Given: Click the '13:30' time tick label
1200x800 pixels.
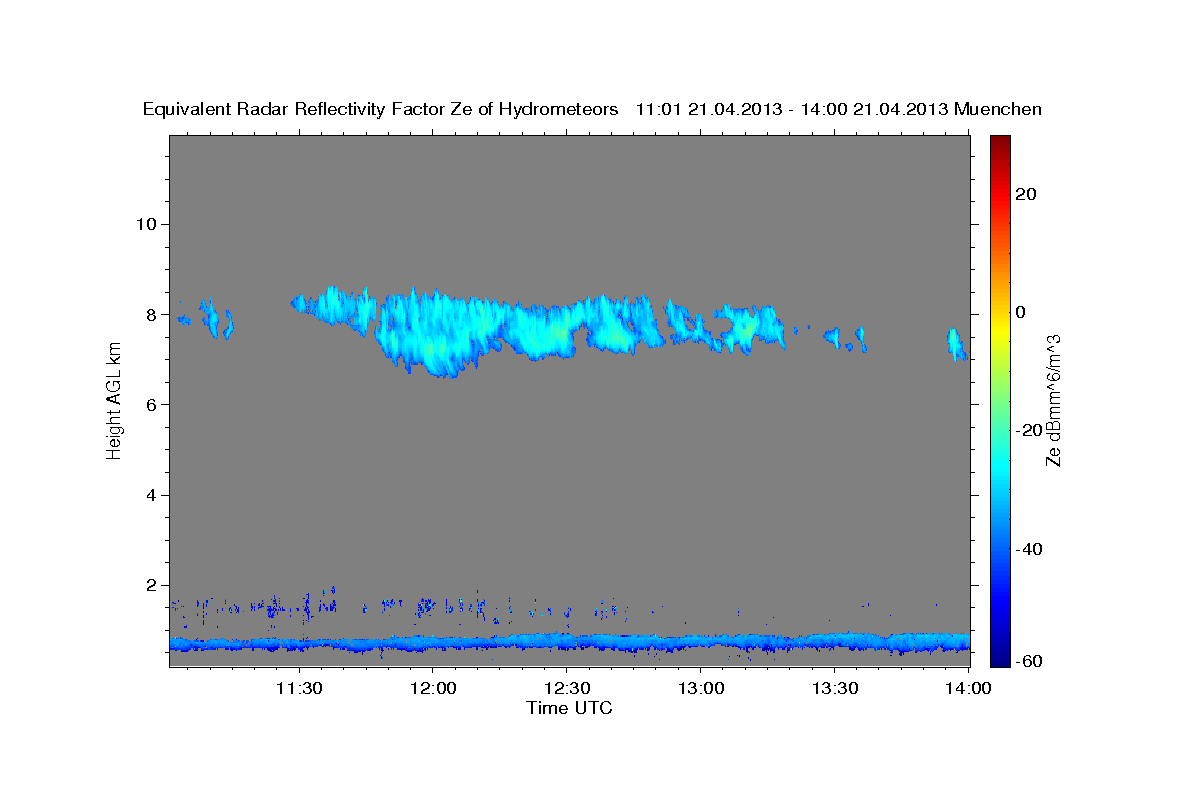Looking at the screenshot, I should coord(835,690).
